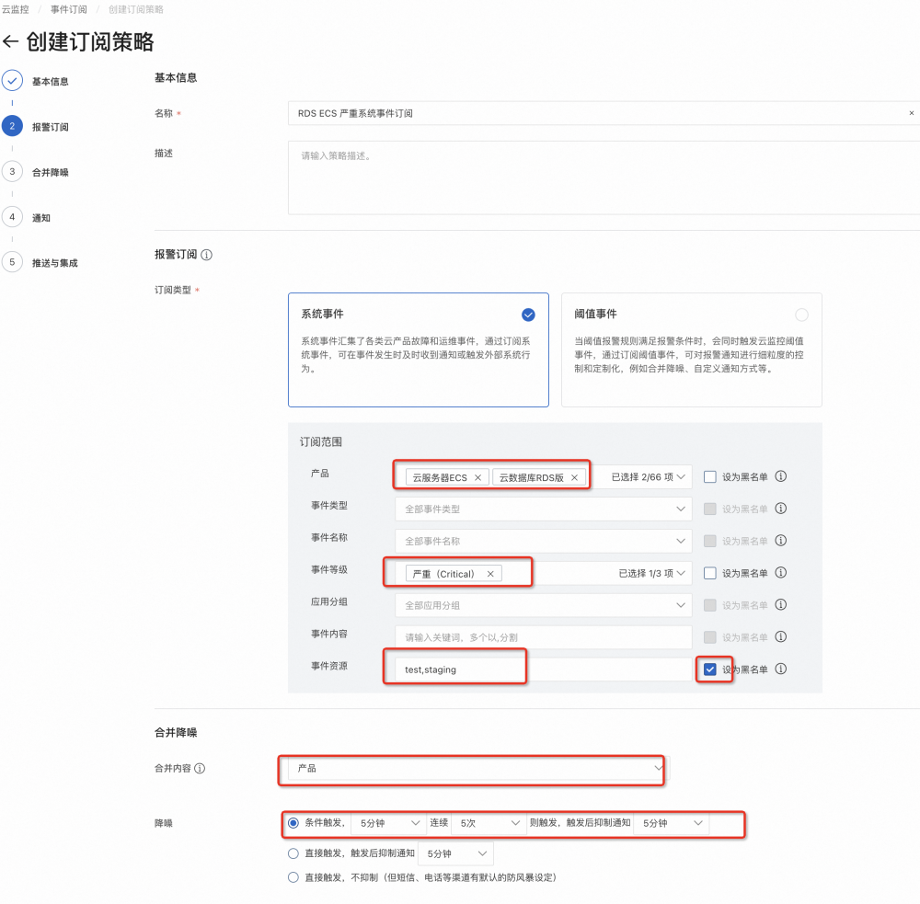Open the 事件类型 dropdown
The width and height of the screenshot is (920, 904).
click(543, 509)
